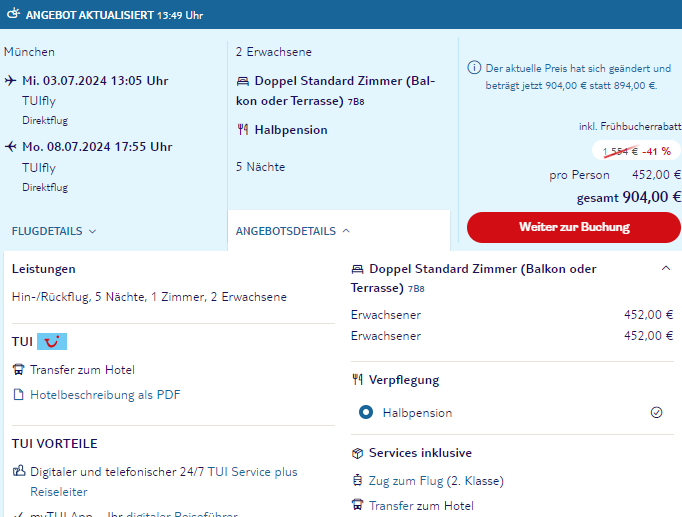Click the cutlery icon next to top Halbpension

(x=243, y=130)
